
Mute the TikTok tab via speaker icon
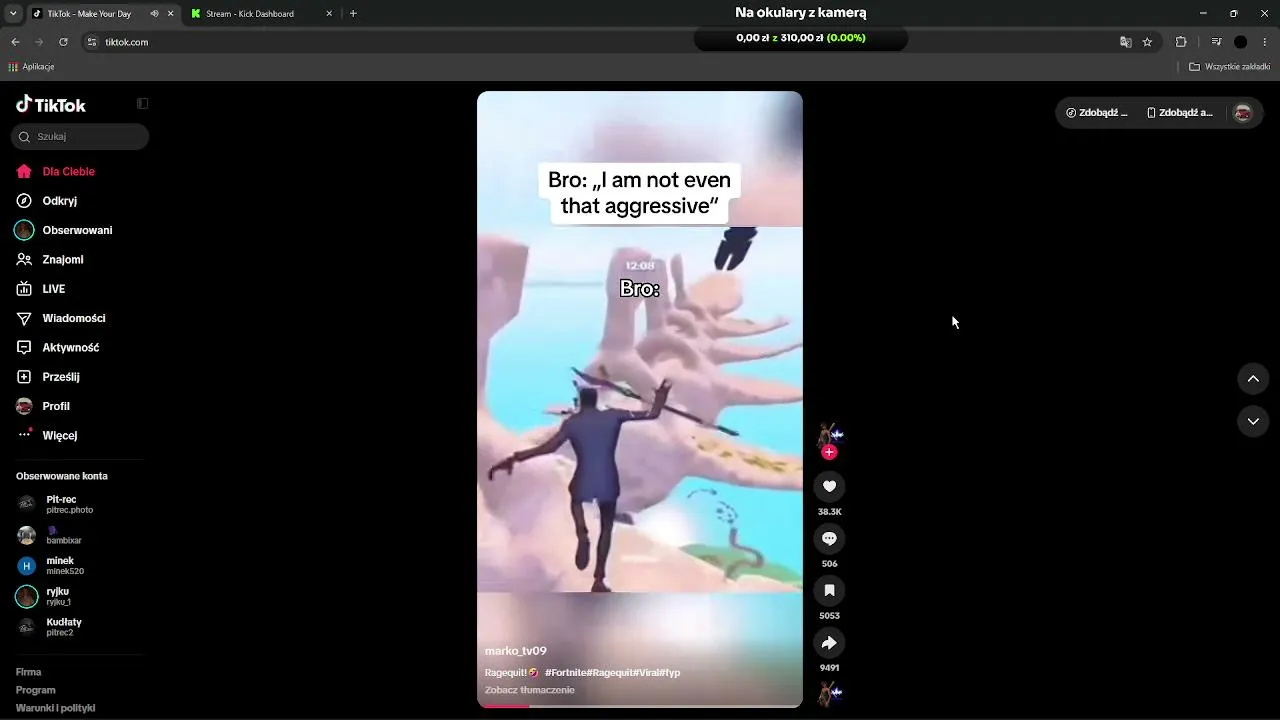click(x=154, y=14)
